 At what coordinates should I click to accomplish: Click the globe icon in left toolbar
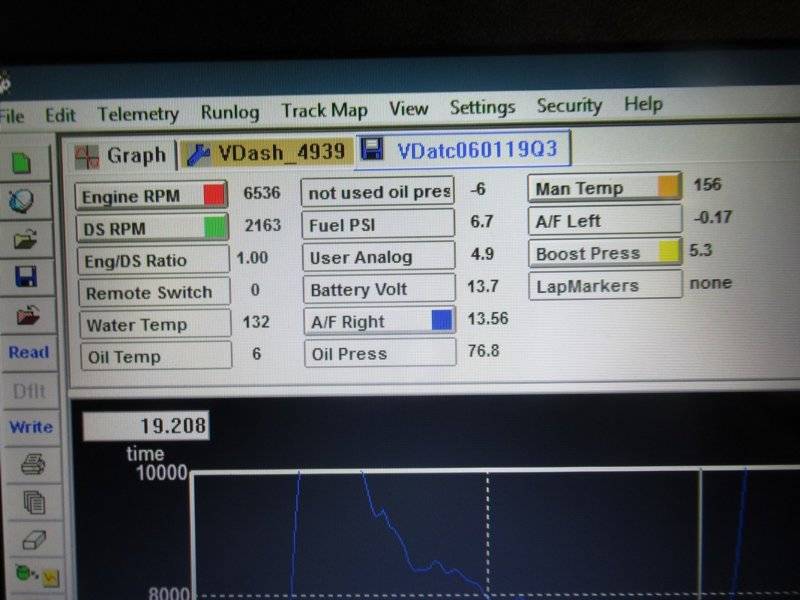[24, 200]
